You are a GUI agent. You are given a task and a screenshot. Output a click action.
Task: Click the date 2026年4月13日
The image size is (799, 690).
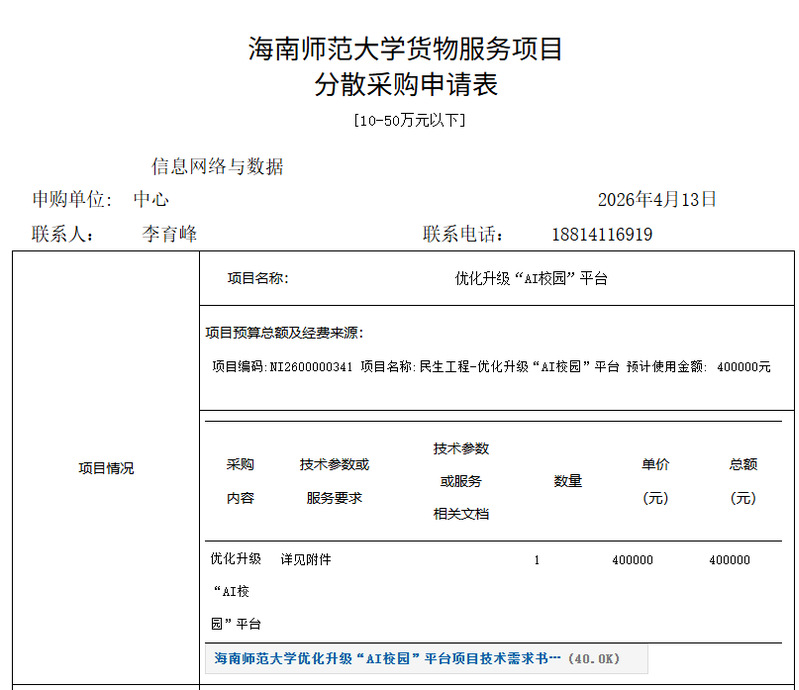(657, 199)
